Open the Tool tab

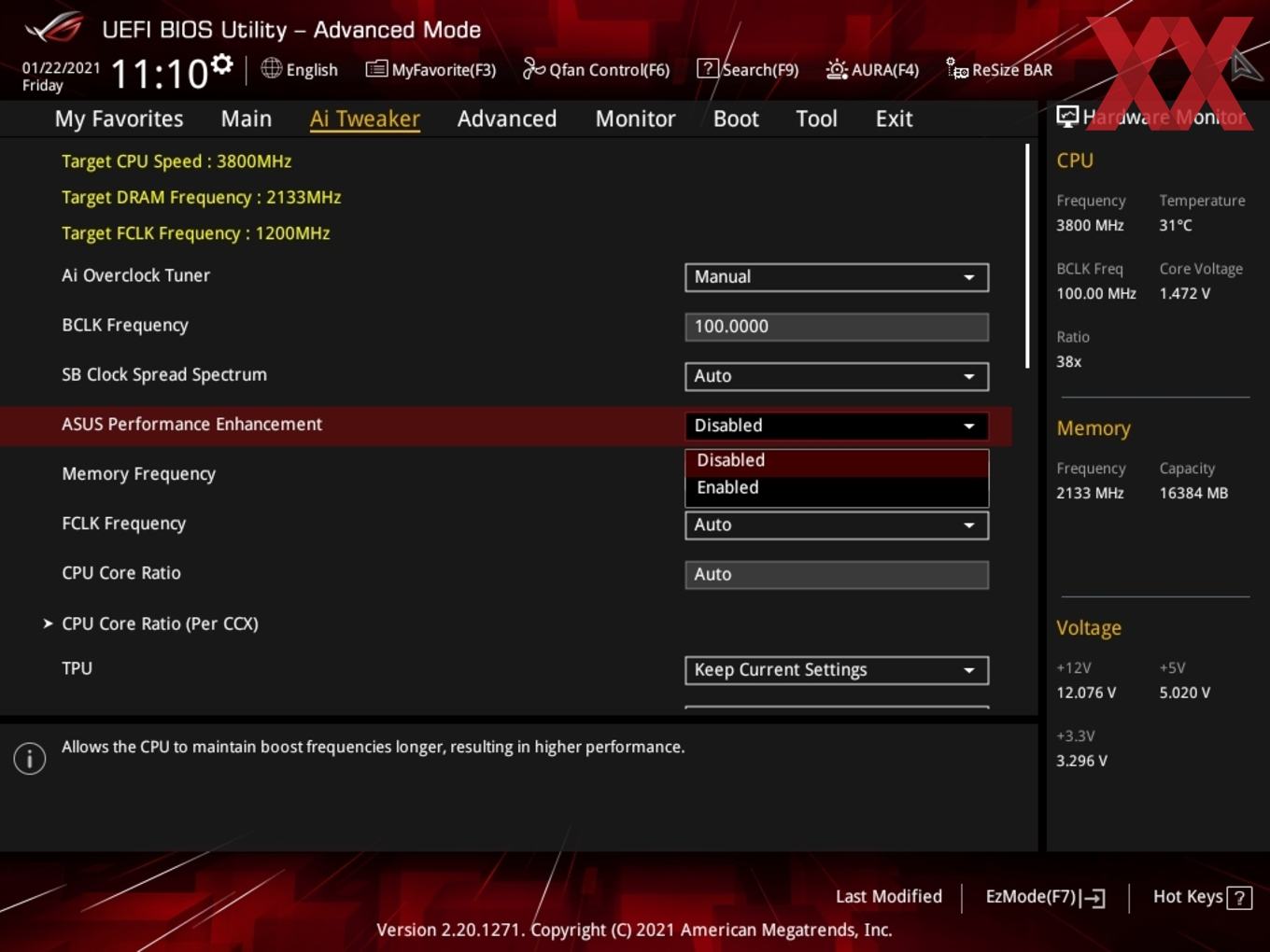(816, 119)
